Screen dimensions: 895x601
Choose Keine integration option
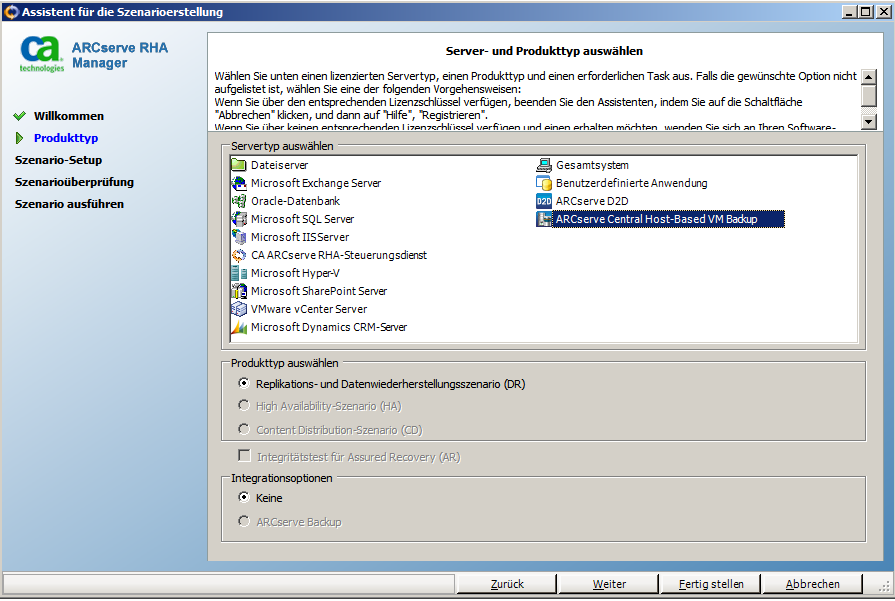[244, 497]
